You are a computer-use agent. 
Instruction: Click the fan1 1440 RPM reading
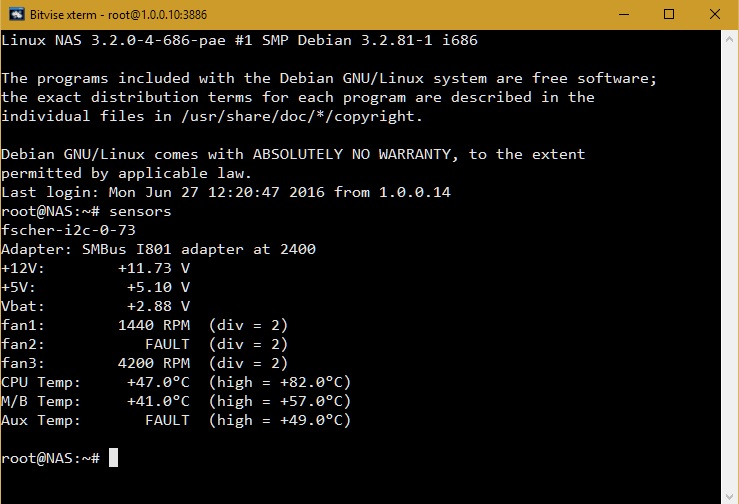point(153,325)
